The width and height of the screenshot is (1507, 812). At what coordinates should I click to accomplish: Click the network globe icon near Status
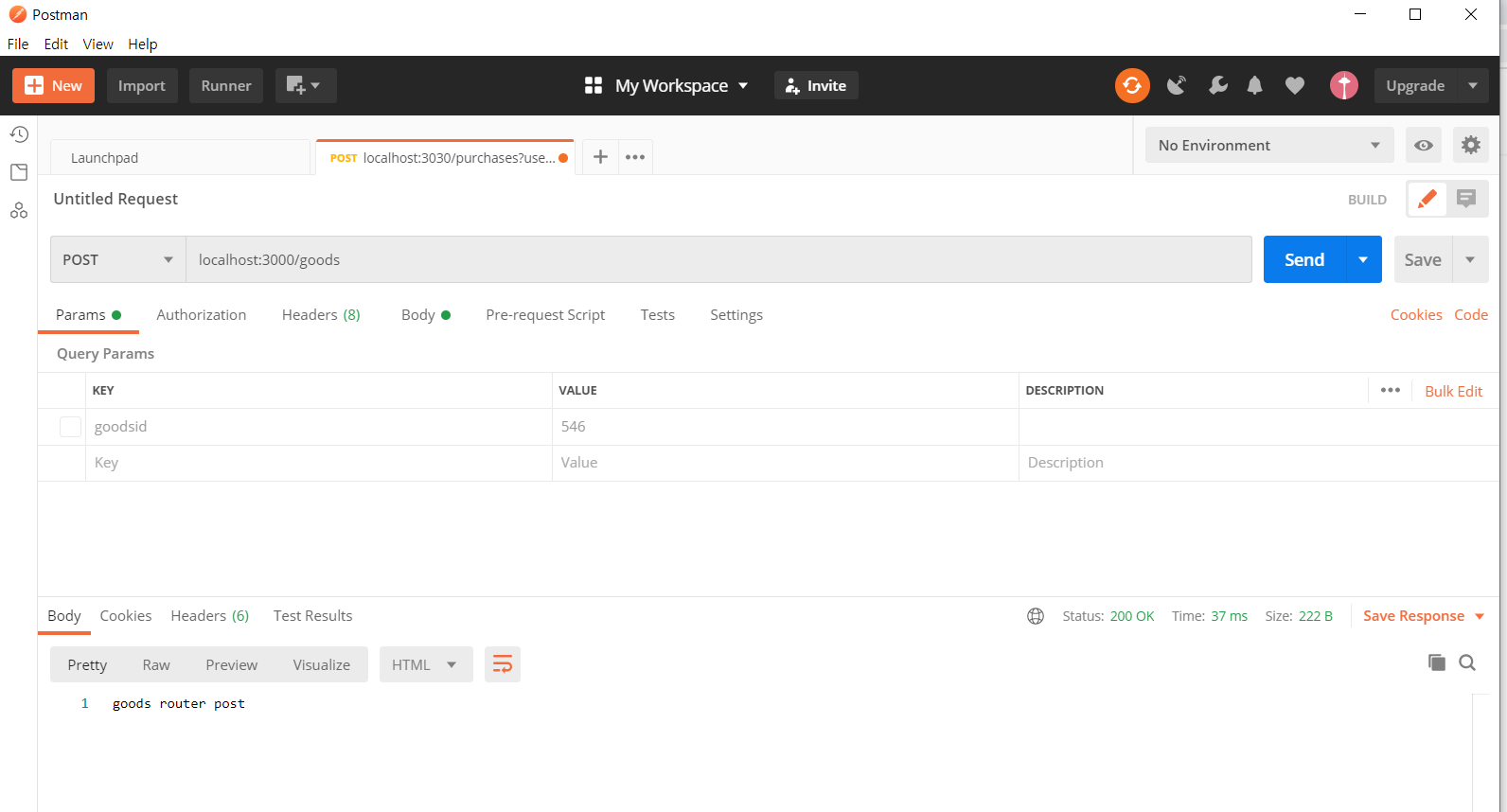click(1036, 616)
